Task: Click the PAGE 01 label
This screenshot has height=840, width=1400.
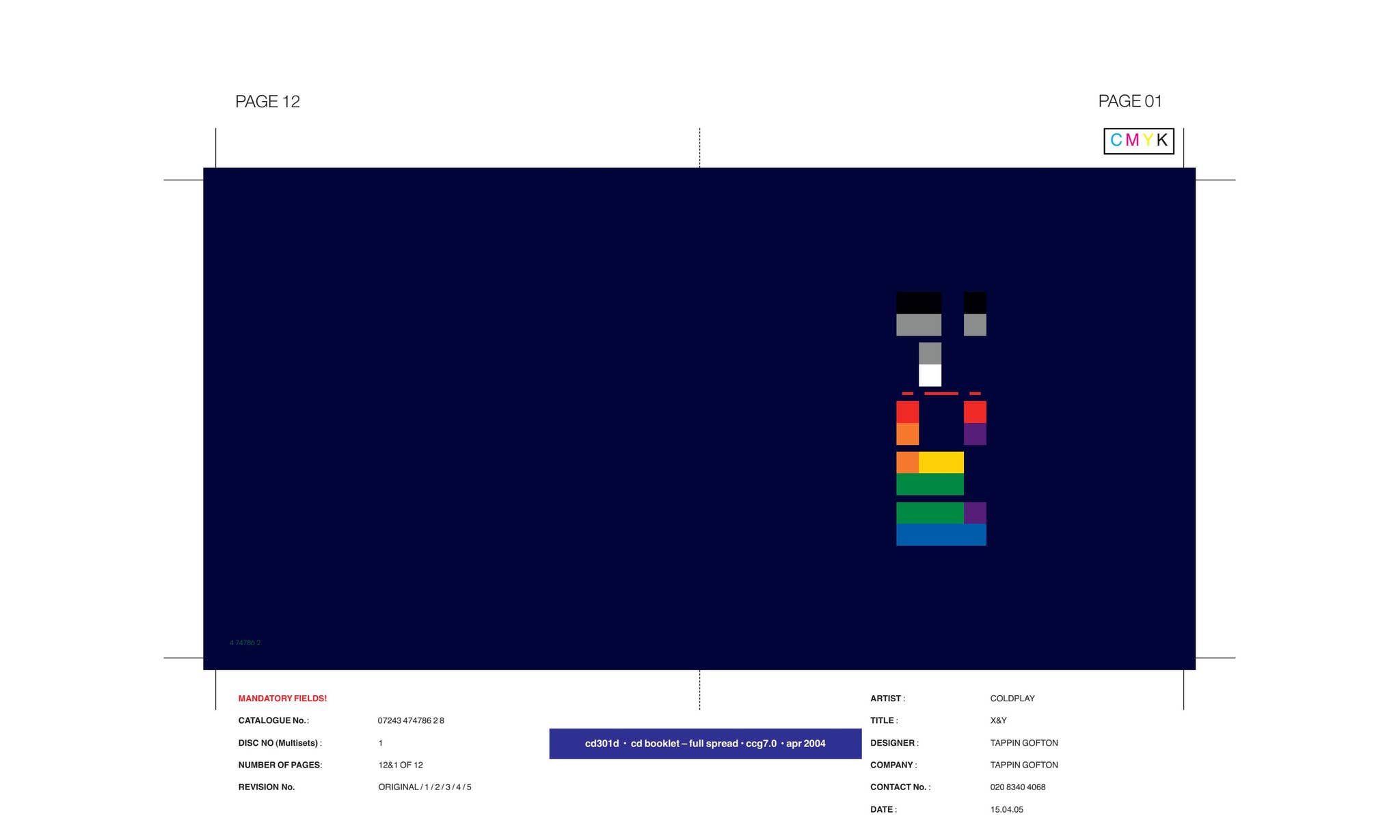Action: pyautogui.click(x=1130, y=101)
